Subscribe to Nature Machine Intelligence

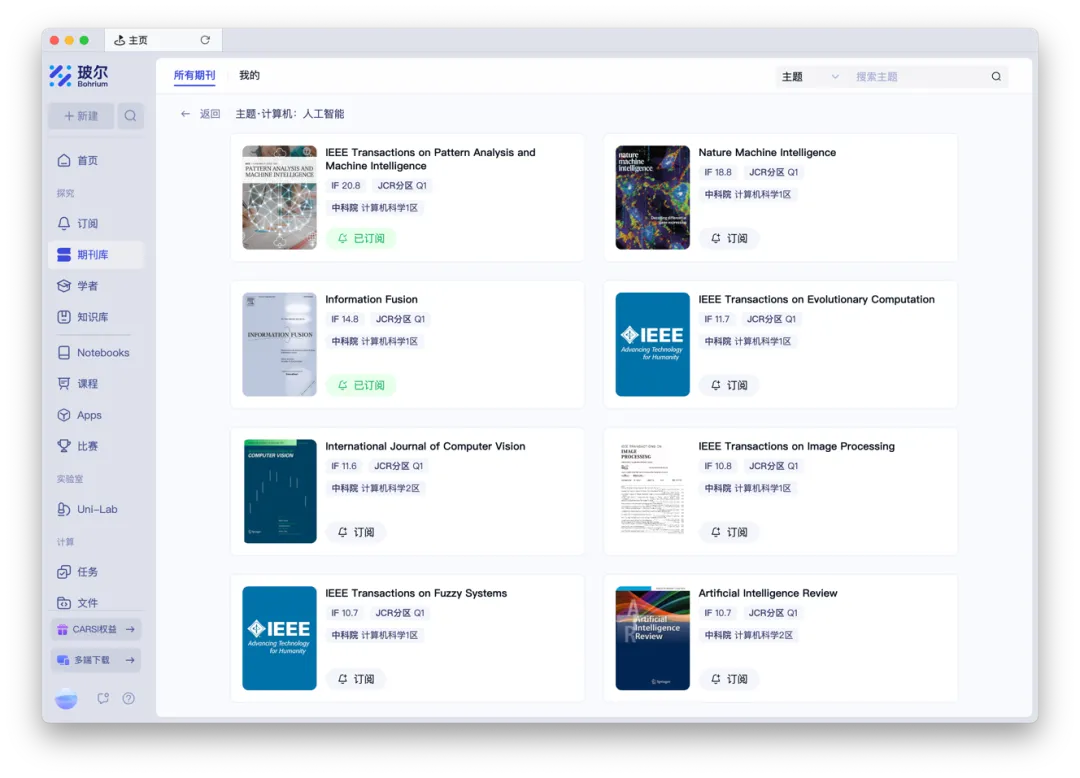point(729,239)
